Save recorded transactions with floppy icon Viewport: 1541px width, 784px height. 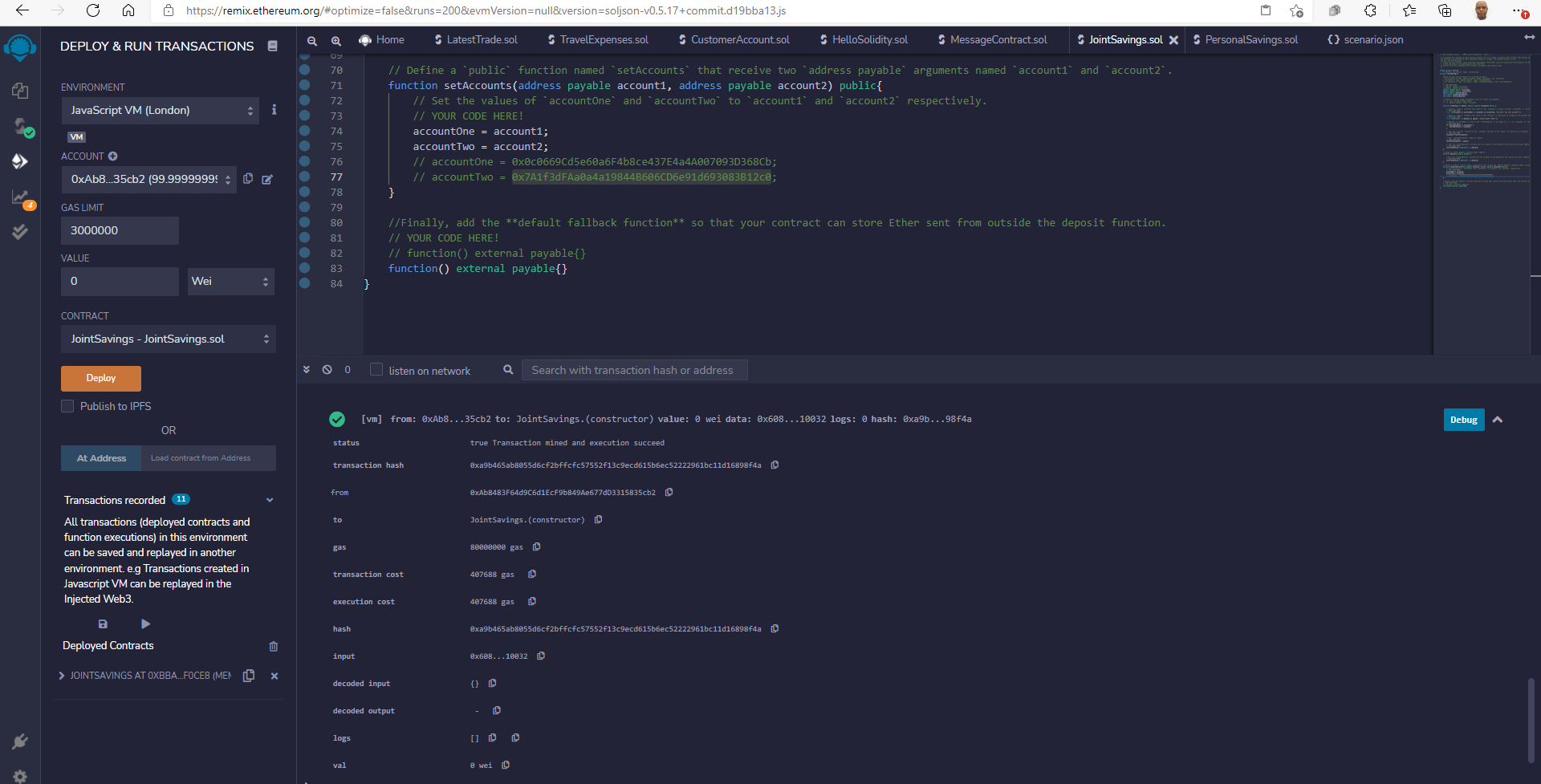point(103,624)
